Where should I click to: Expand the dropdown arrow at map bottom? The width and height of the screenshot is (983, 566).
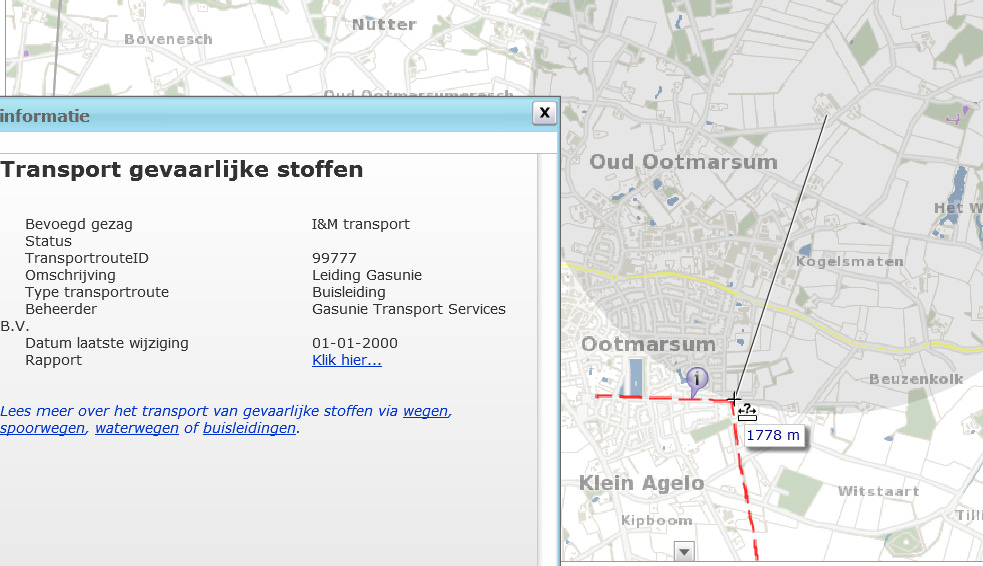coord(684,552)
